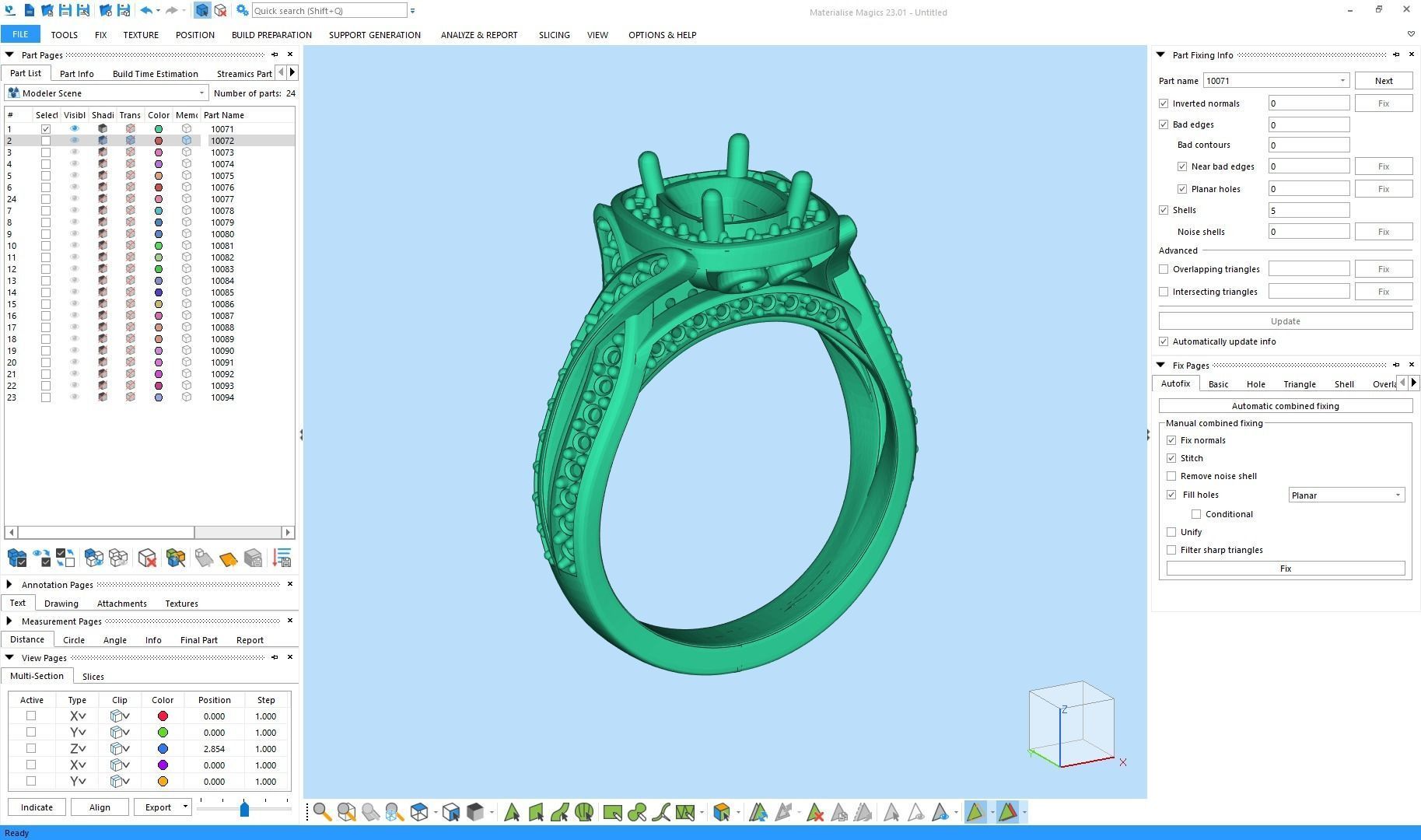Click the Next button beside part name
Viewport: 1421px width, 840px height.
1384,81
